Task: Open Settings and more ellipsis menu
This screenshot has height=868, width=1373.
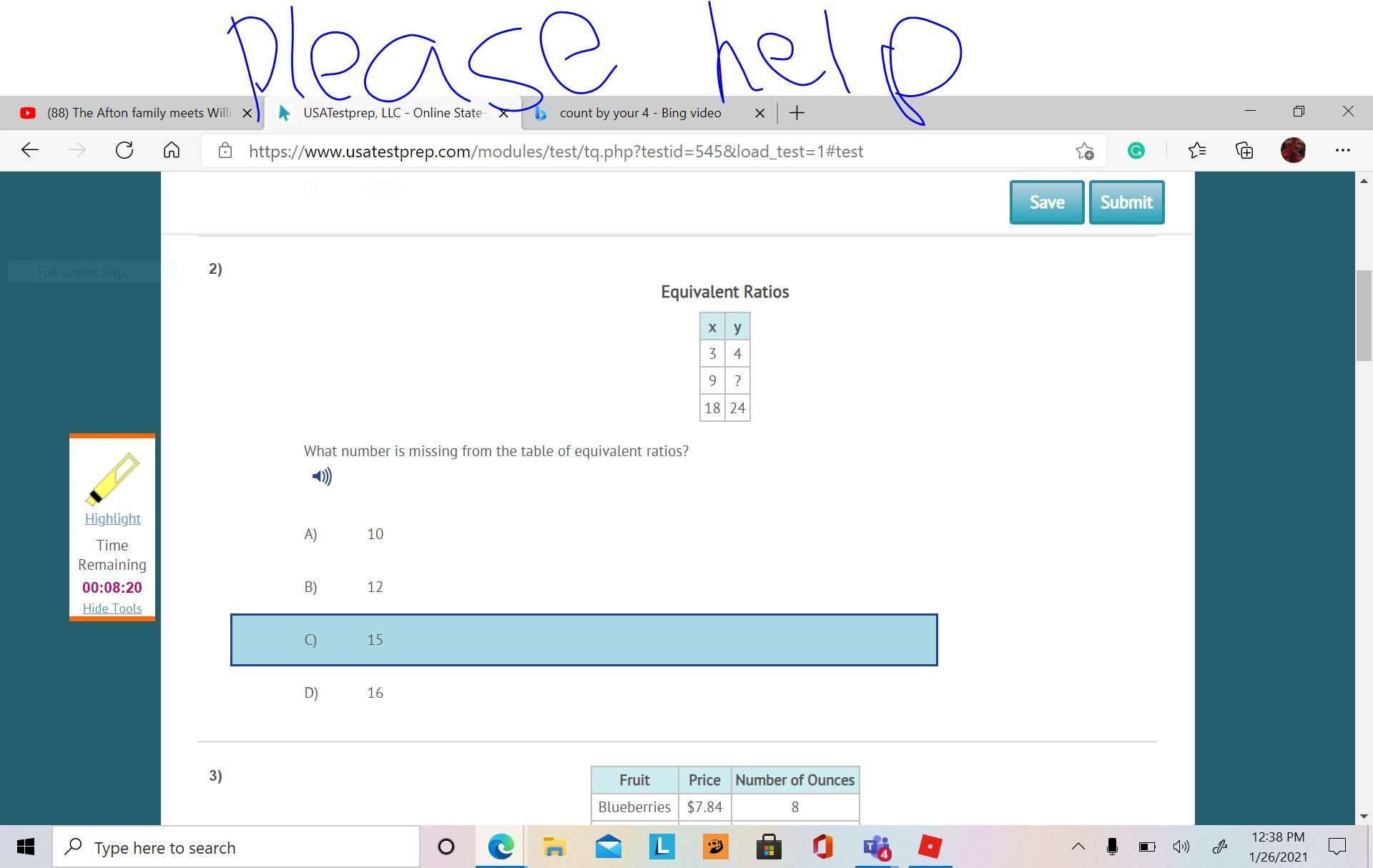Action: [x=1342, y=151]
